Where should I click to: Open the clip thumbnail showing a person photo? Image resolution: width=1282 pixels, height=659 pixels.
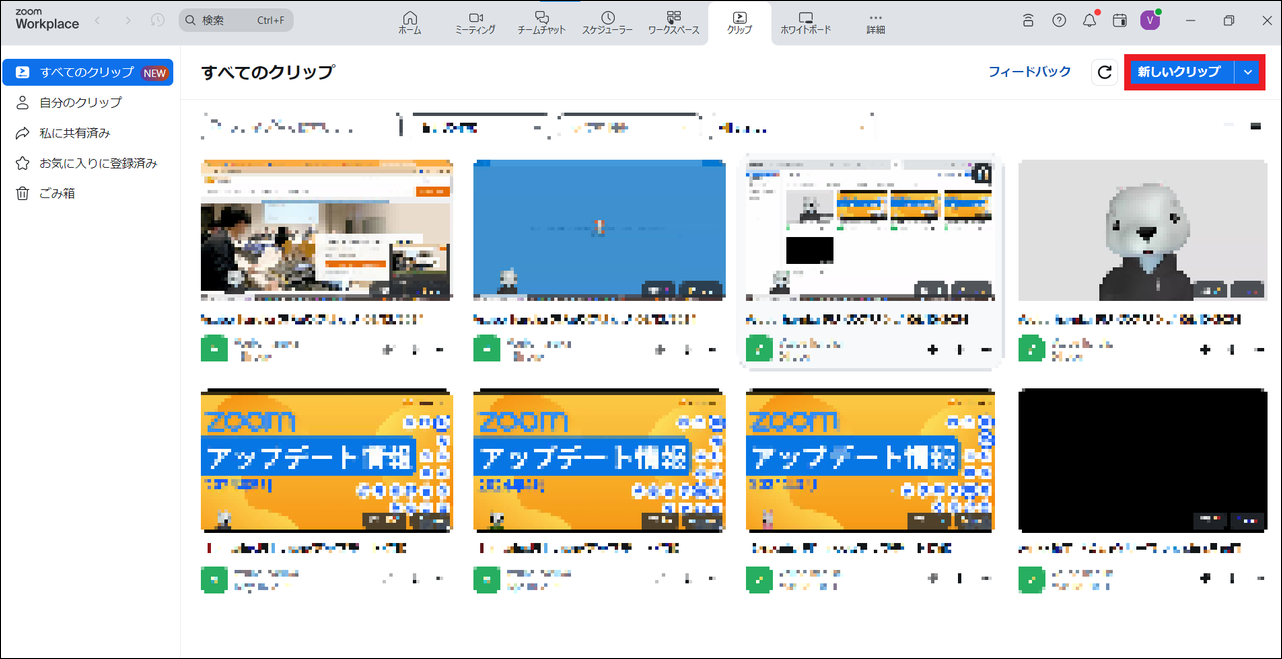tap(327, 229)
